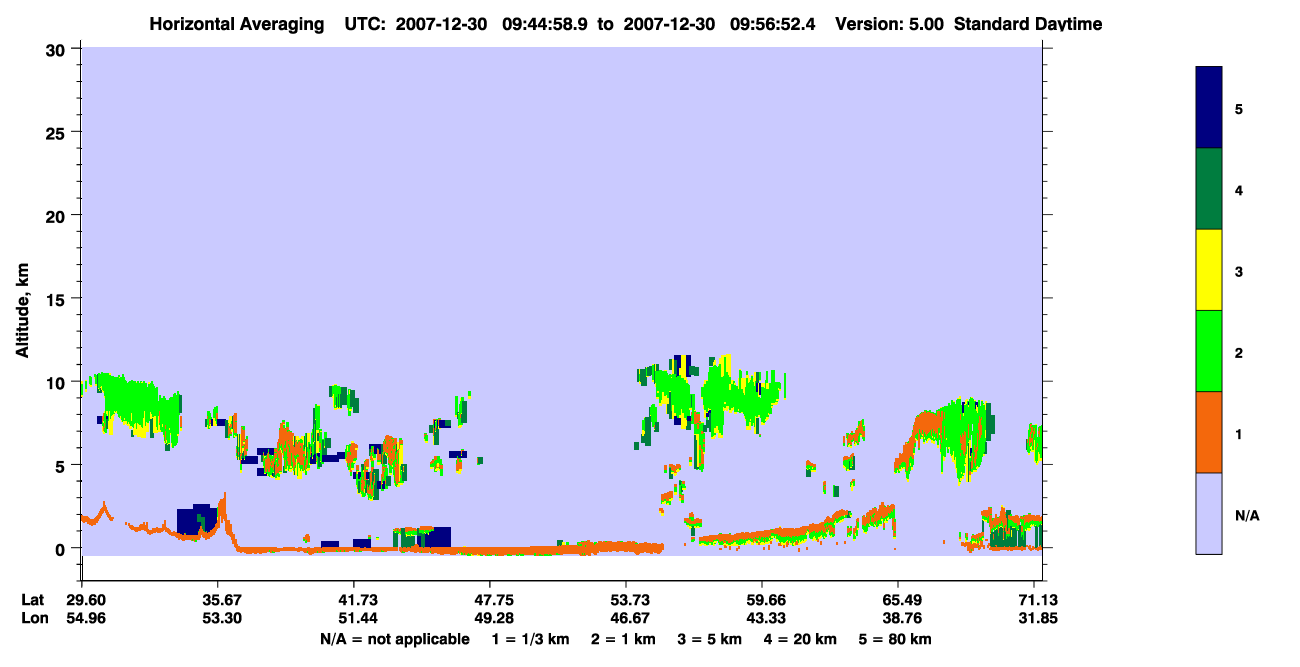Click the bright green color bar segment 2
Viewport: 1300px width, 667px height.
tap(1209, 351)
